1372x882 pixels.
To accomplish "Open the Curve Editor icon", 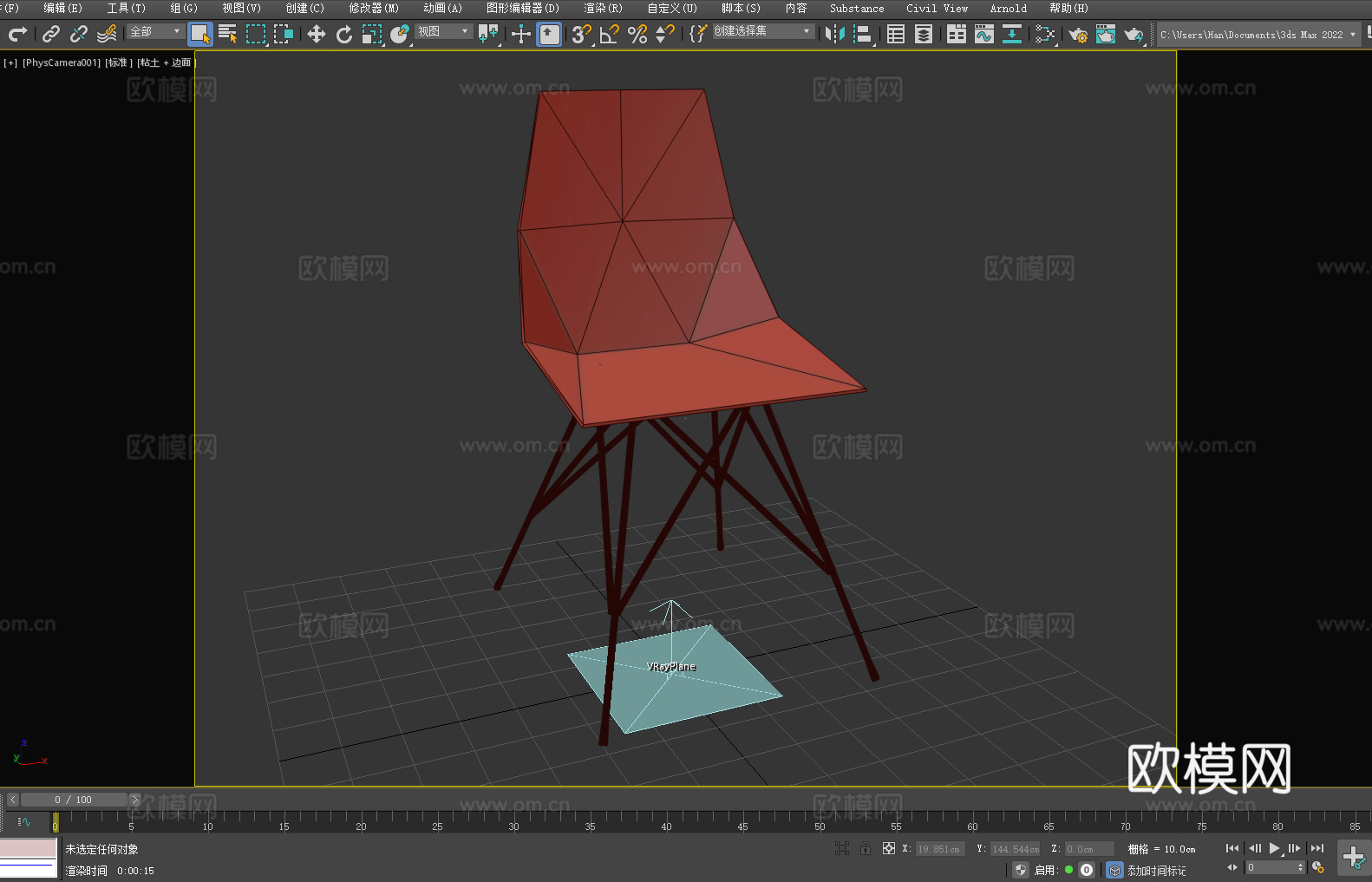I will pyautogui.click(x=984, y=34).
